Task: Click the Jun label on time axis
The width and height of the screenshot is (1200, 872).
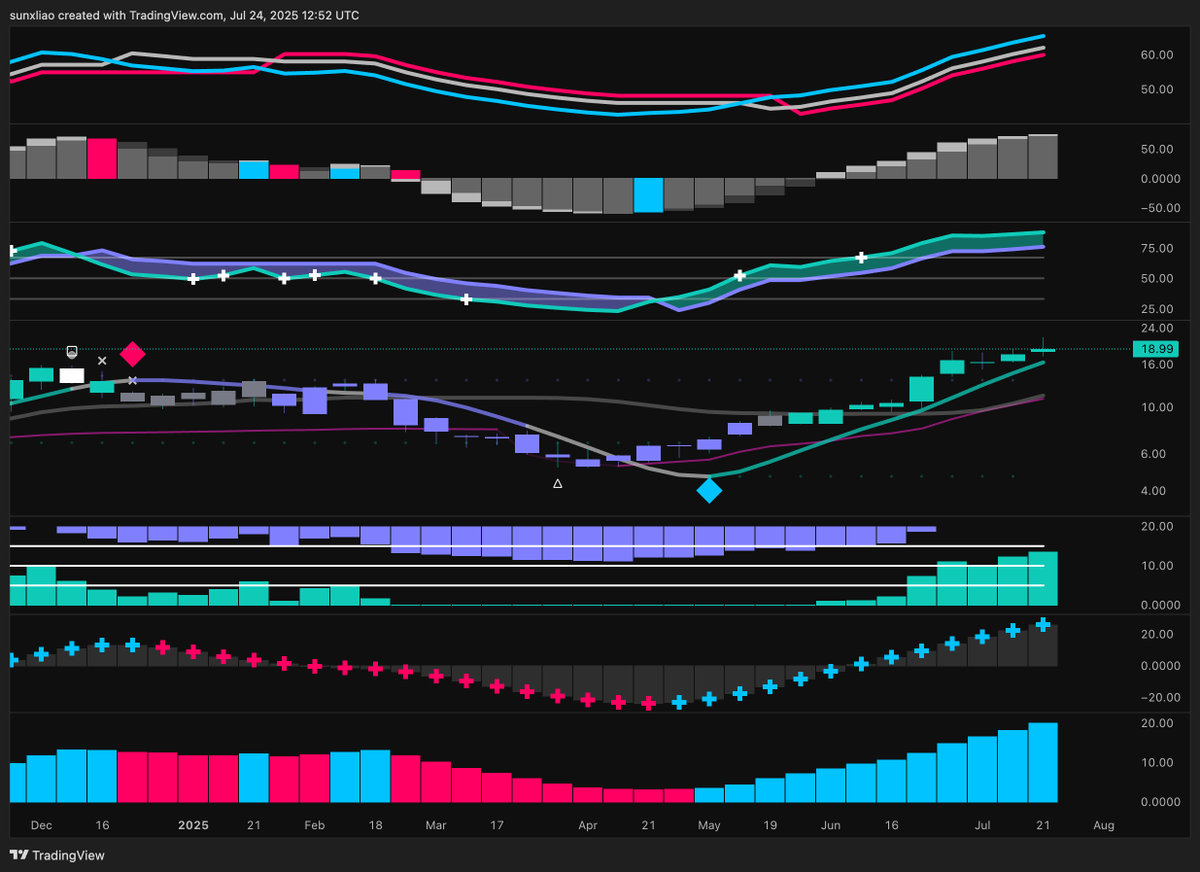Action: point(831,826)
